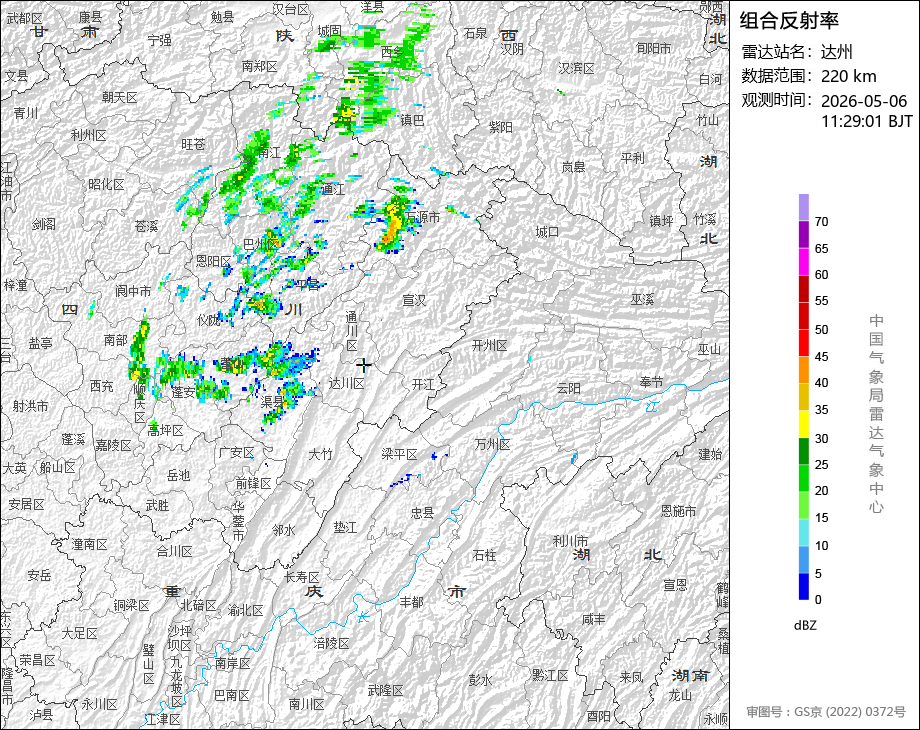Select the orange 40-45 dBZ legend swatch
The height and width of the screenshot is (730, 920).
(x=803, y=370)
